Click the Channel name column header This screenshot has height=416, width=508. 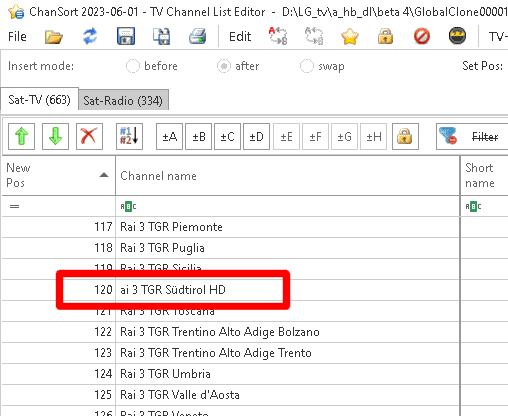point(287,175)
